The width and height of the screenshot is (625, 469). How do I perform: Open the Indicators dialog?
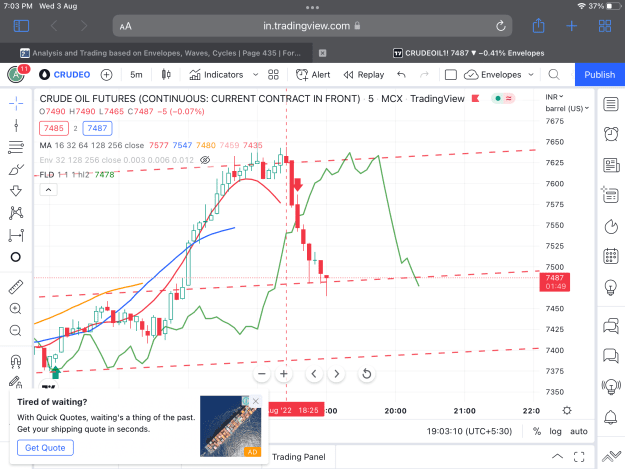click(216, 75)
